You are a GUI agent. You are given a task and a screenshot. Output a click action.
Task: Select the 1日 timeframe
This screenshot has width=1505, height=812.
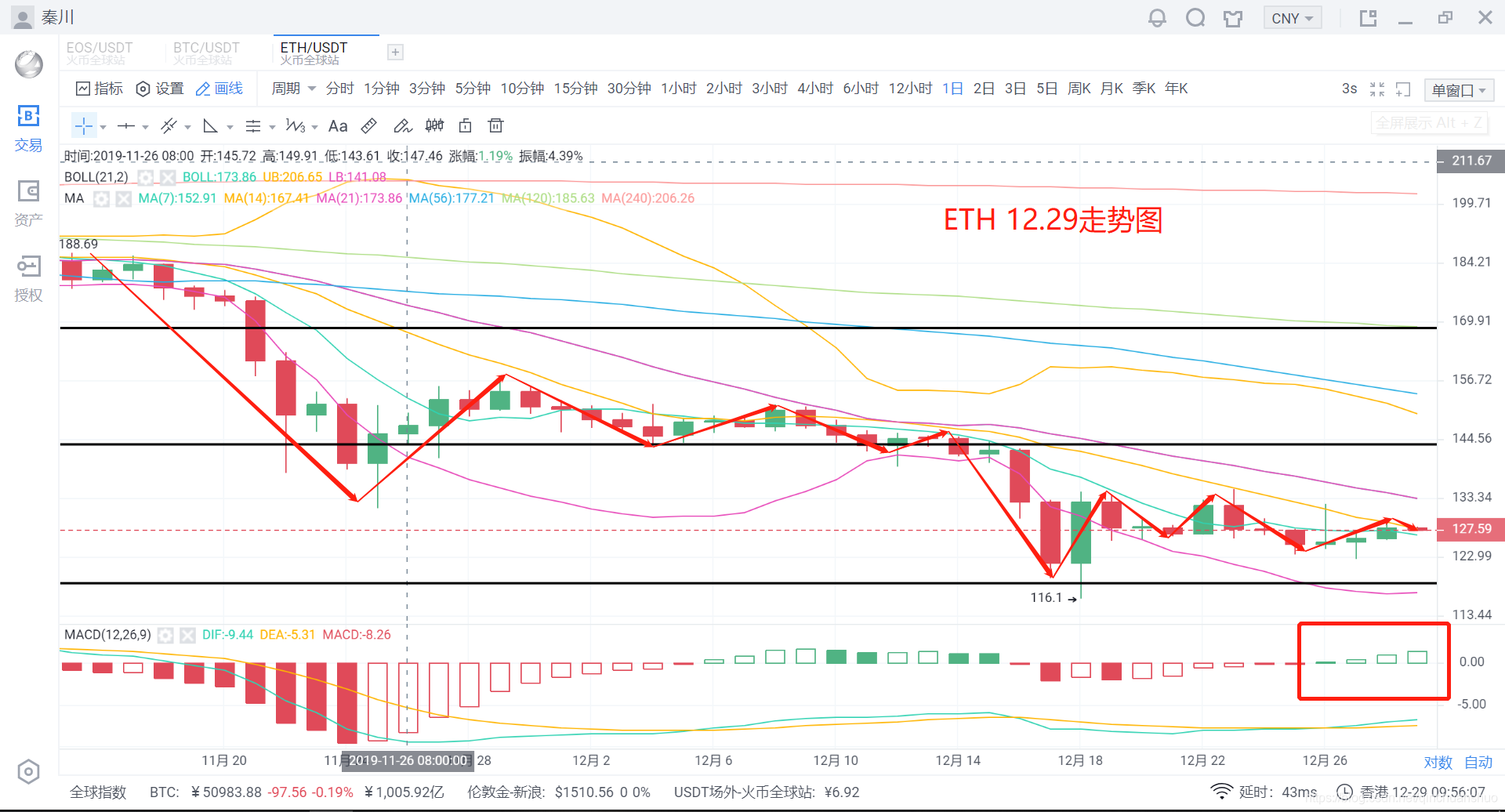tap(952, 89)
